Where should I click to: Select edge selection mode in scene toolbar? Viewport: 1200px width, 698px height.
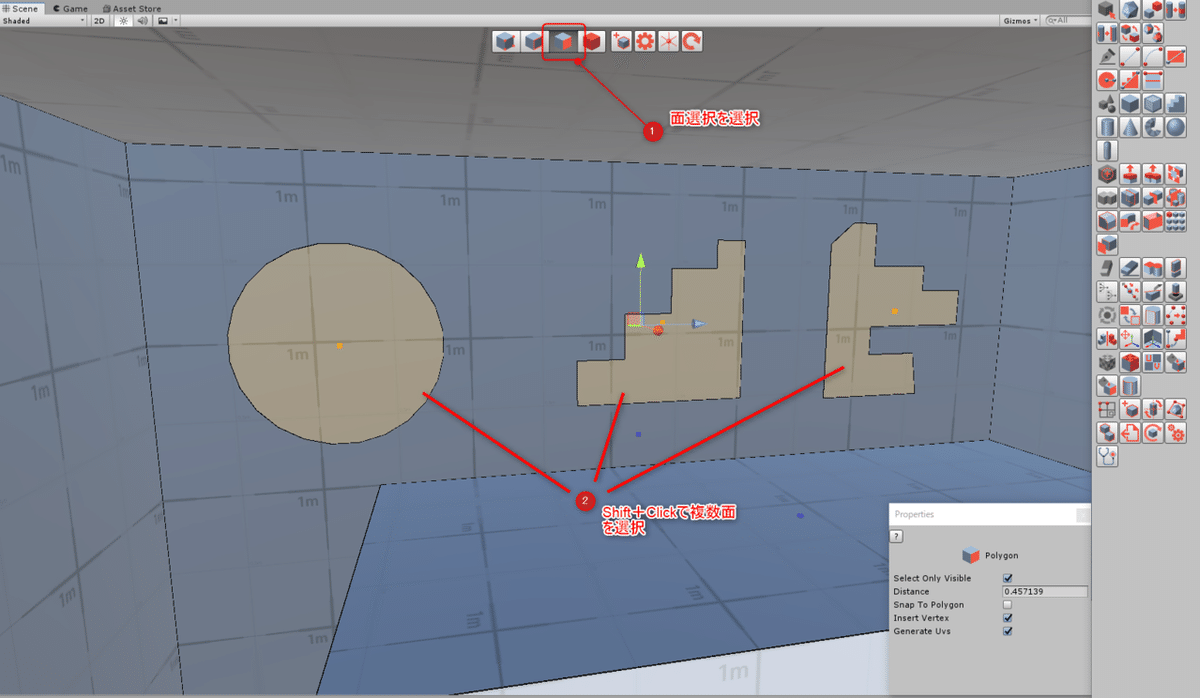[x=534, y=42]
